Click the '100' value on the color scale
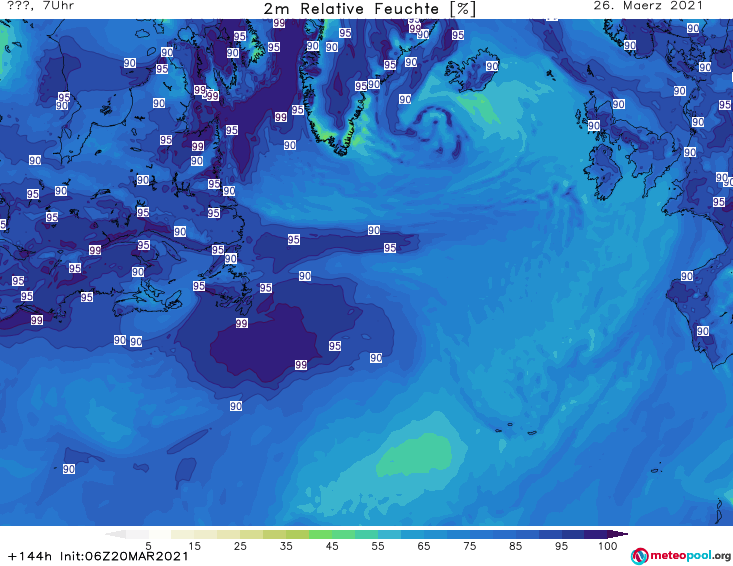 coord(607,546)
